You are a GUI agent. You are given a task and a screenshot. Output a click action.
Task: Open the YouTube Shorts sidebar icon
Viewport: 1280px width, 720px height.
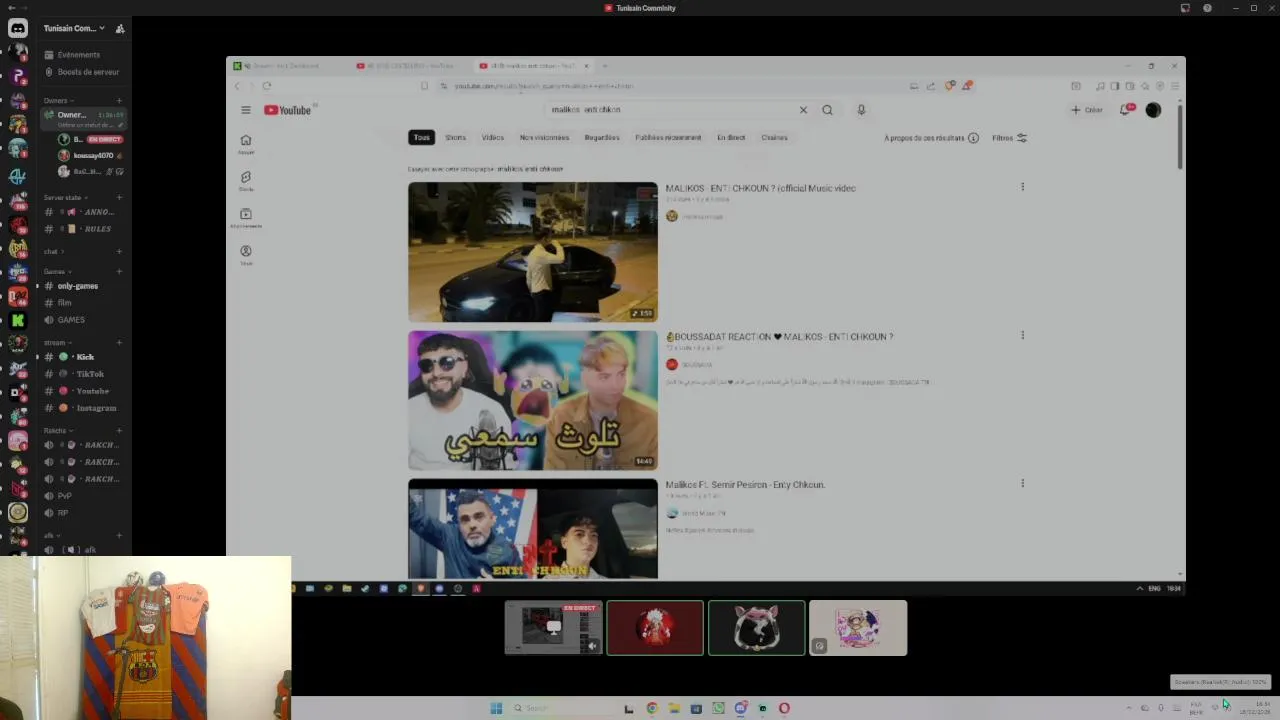(x=246, y=181)
